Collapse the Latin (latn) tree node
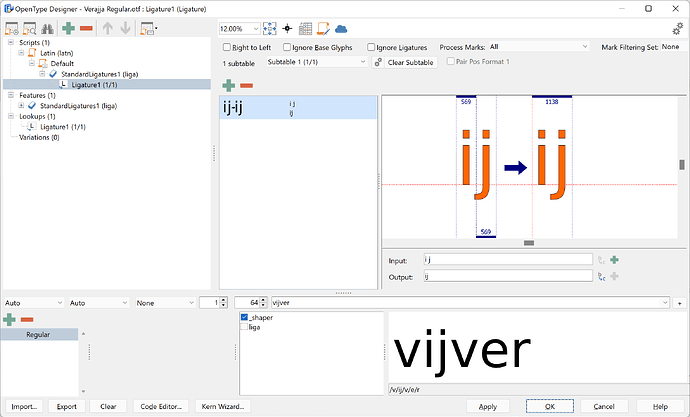Screen dimensions: 690x417 click(21, 52)
